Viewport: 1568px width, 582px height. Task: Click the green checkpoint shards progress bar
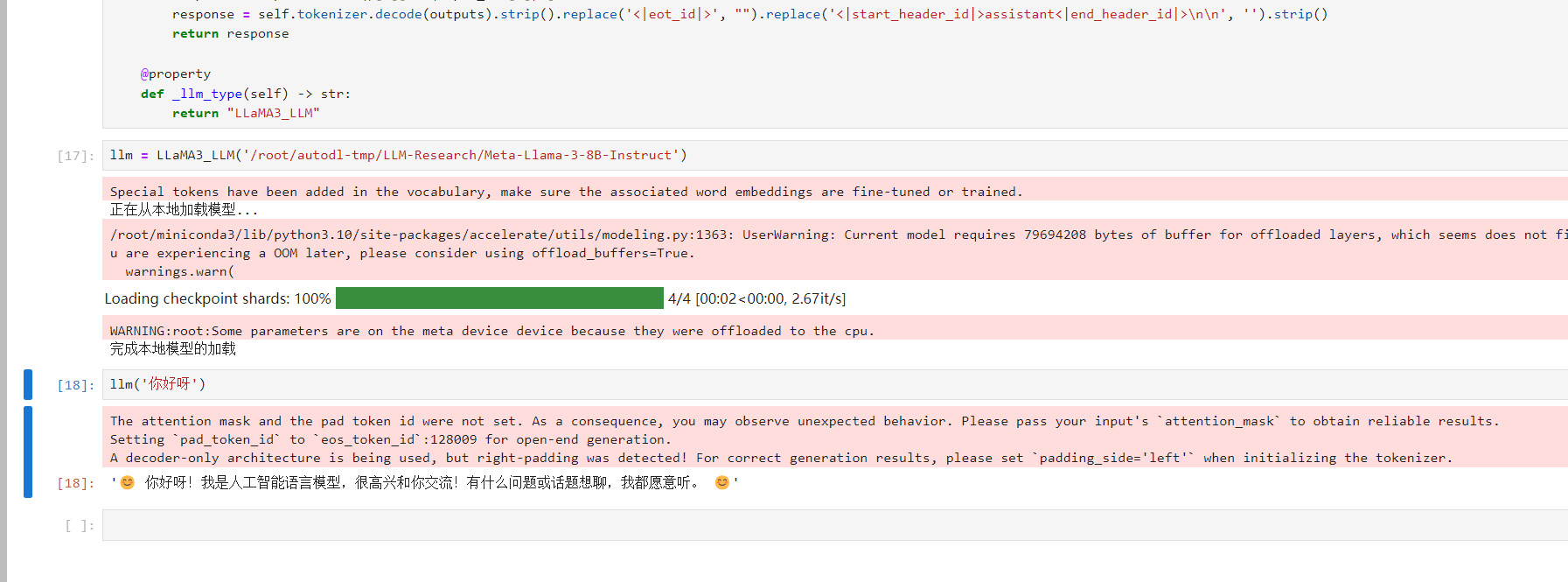click(x=499, y=298)
